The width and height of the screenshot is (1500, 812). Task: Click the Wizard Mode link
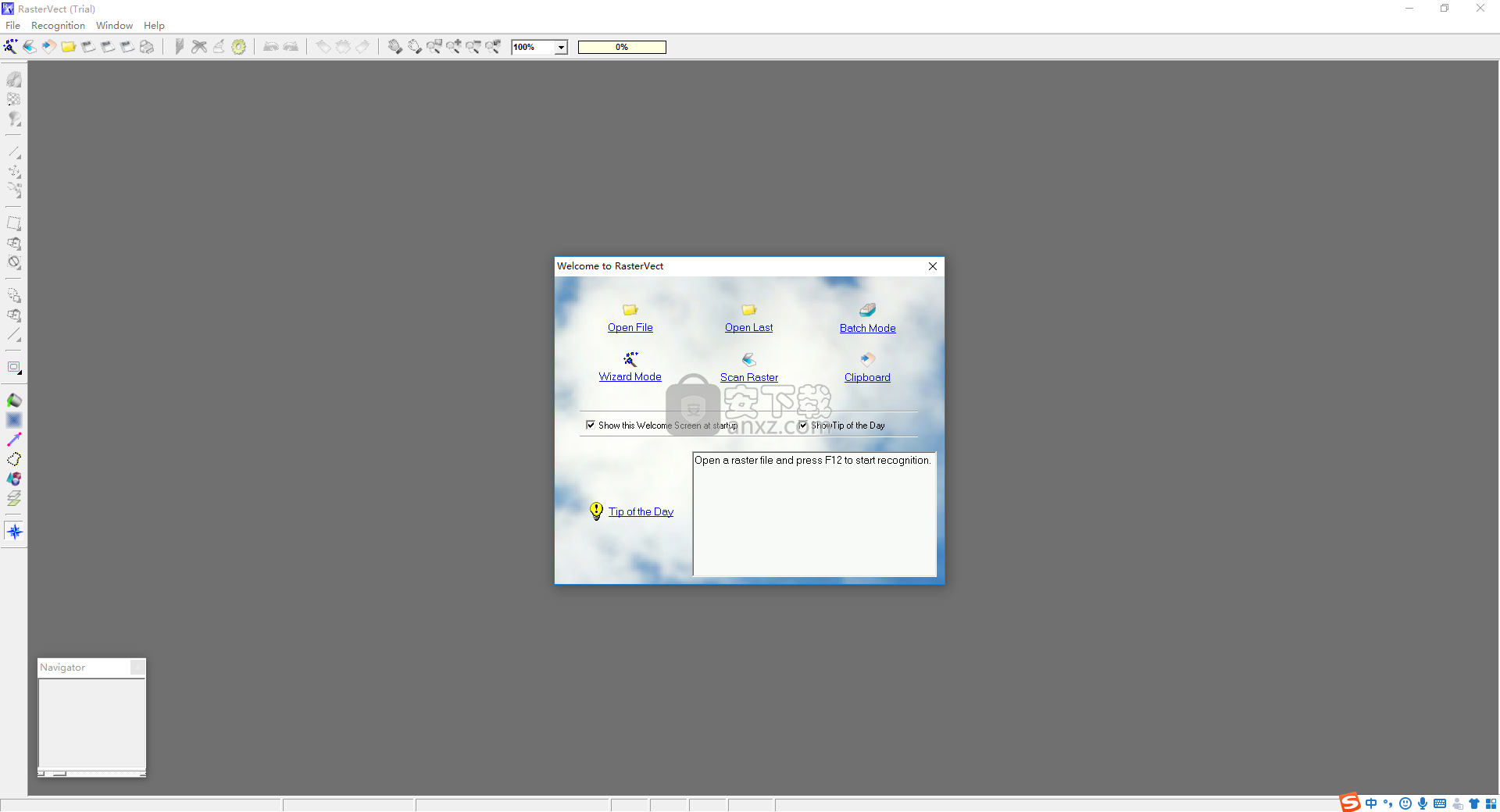tap(630, 377)
